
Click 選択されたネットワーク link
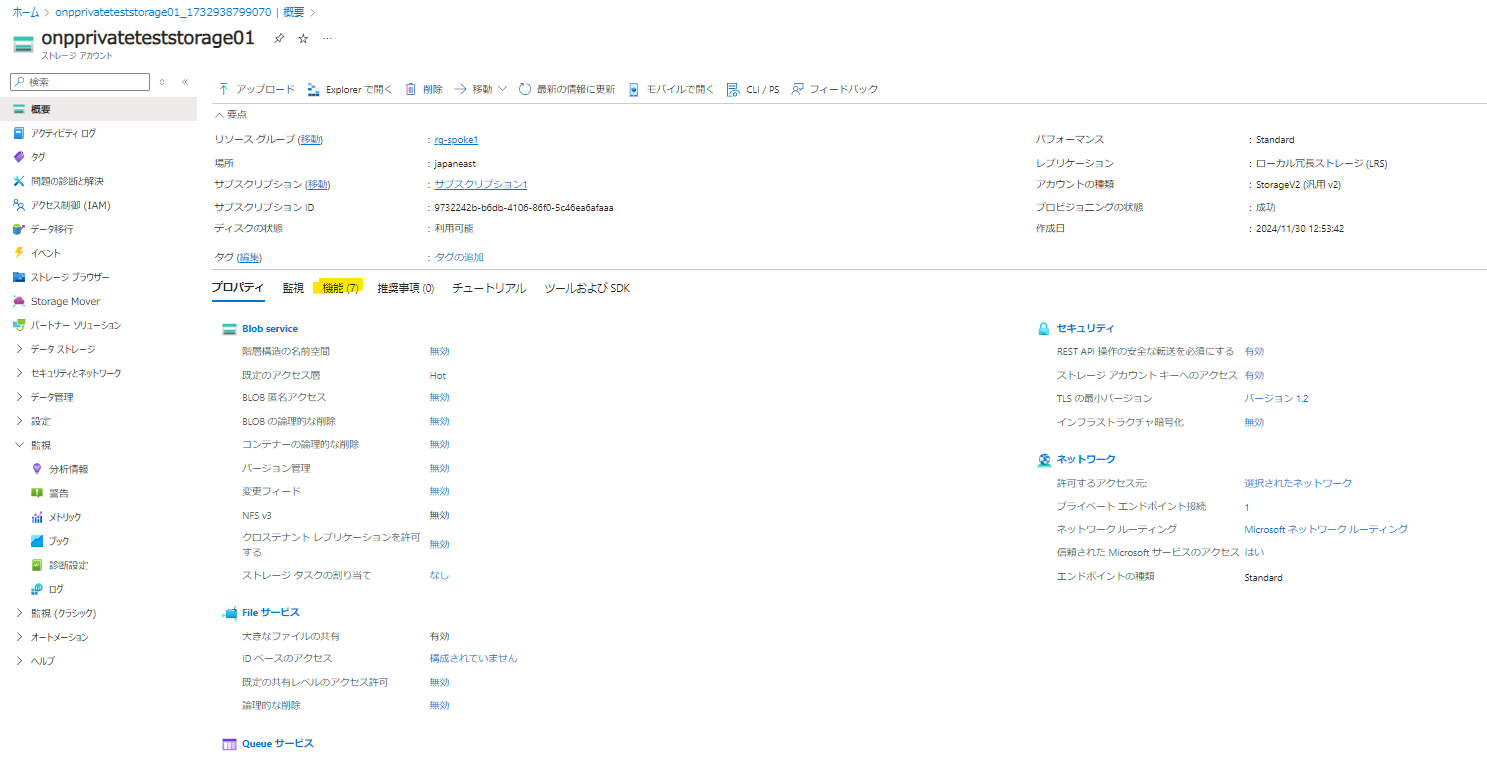[x=1298, y=483]
